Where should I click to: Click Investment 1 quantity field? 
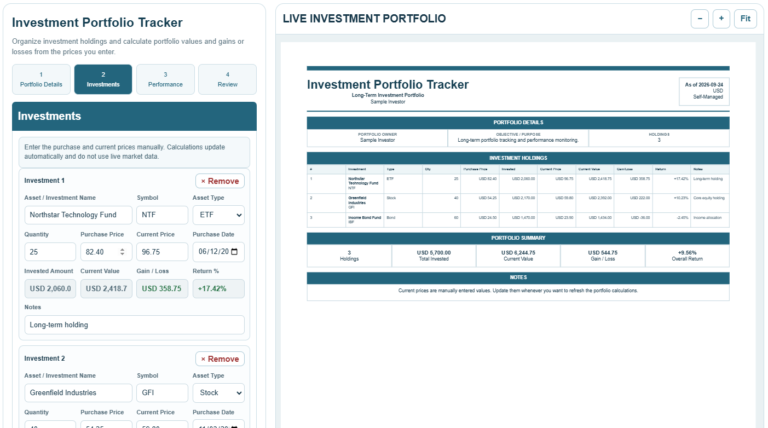[50, 252]
